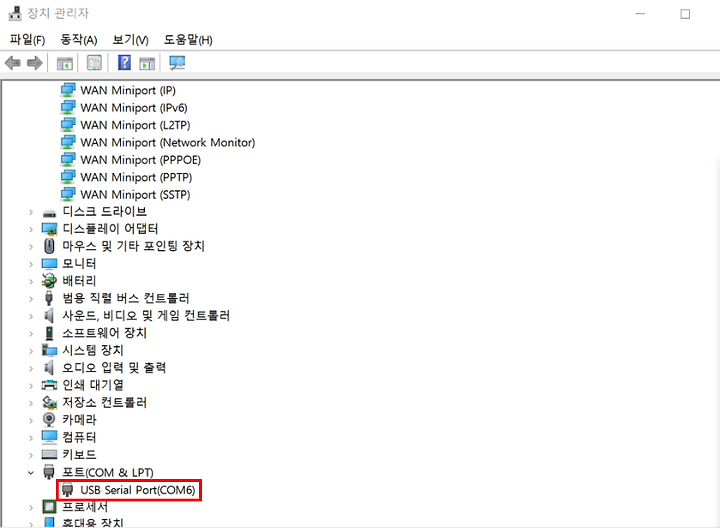Expand the 프로세서 category
This screenshot has height=528, width=720.
click(31, 508)
